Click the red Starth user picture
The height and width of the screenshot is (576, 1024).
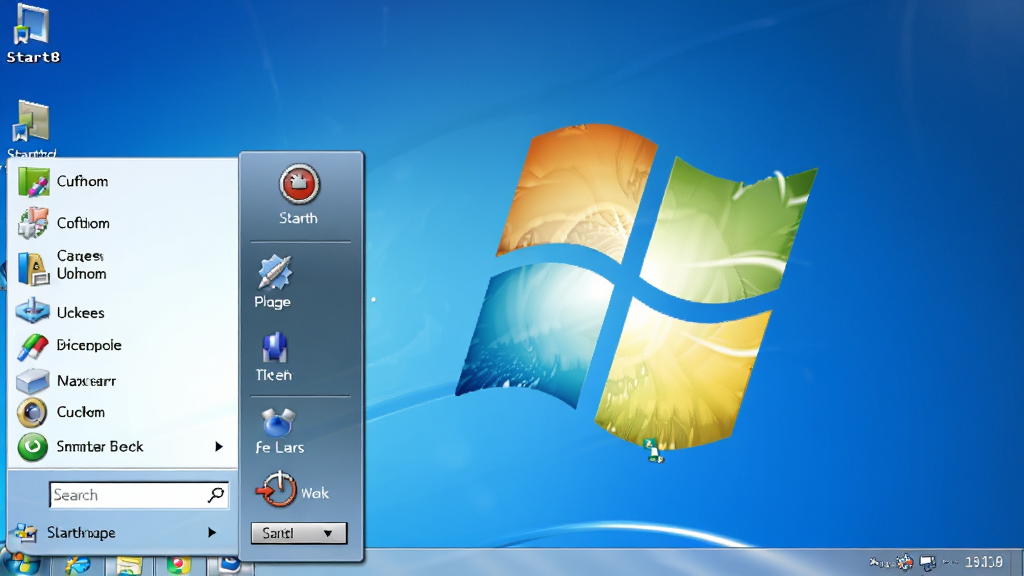click(299, 184)
